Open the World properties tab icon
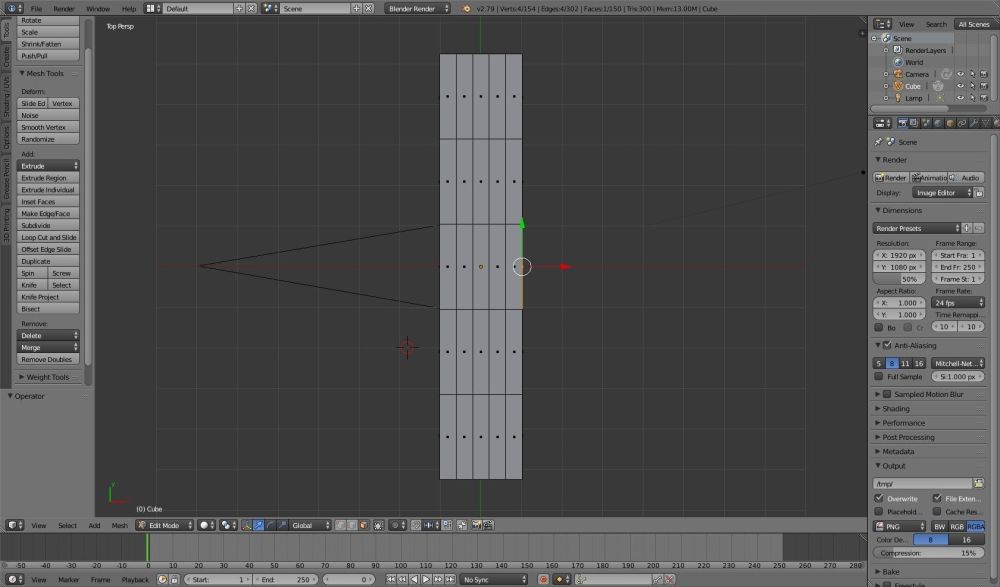This screenshot has width=1000, height=587. 938,123
